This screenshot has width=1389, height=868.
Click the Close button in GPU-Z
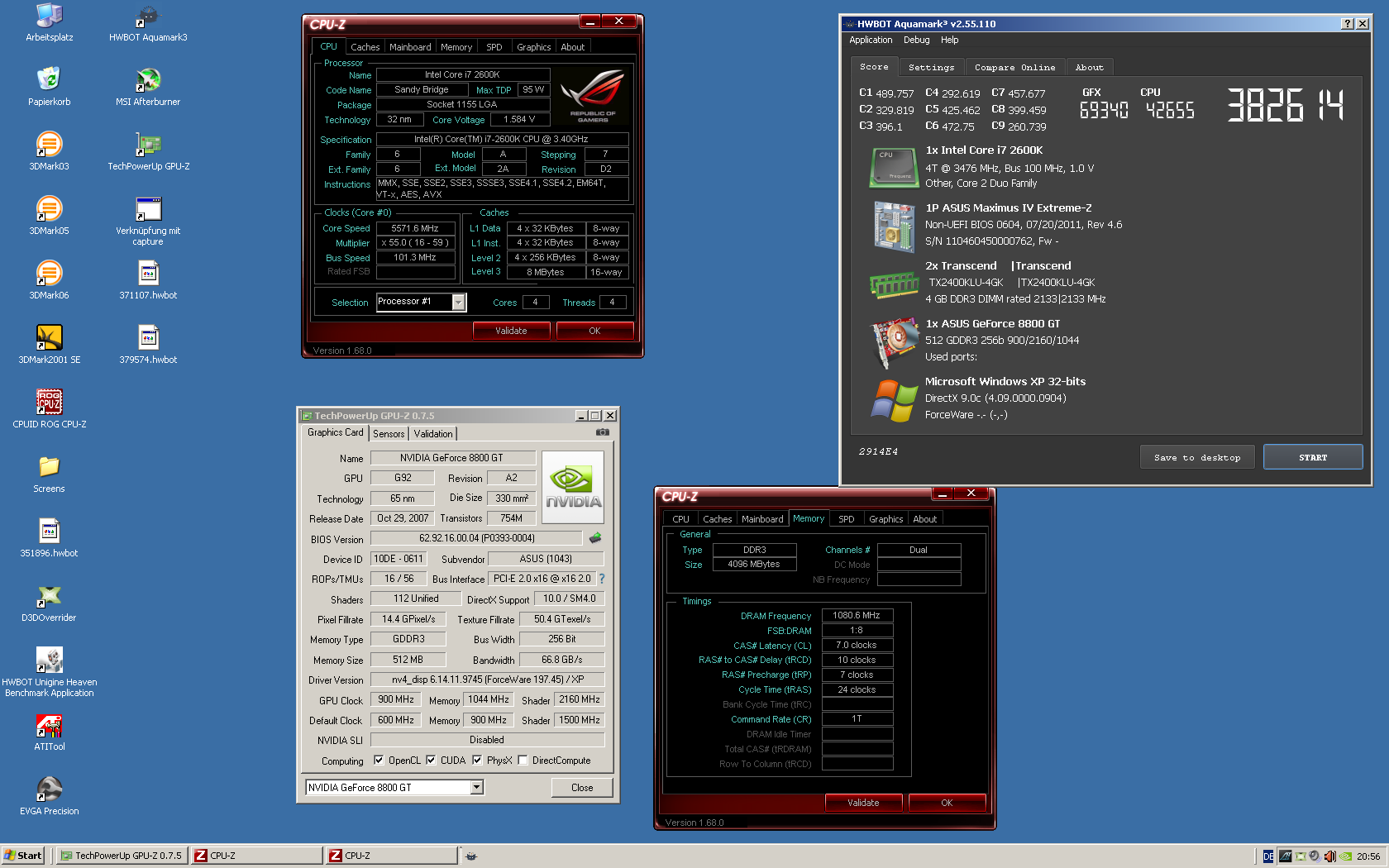pyautogui.click(x=582, y=788)
